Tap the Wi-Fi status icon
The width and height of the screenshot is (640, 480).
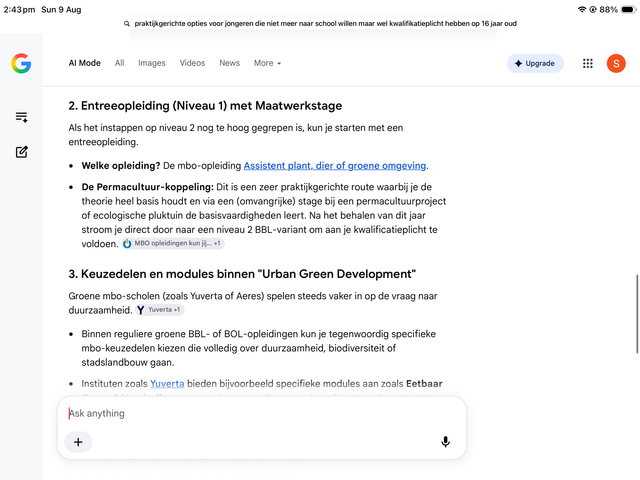582,9
